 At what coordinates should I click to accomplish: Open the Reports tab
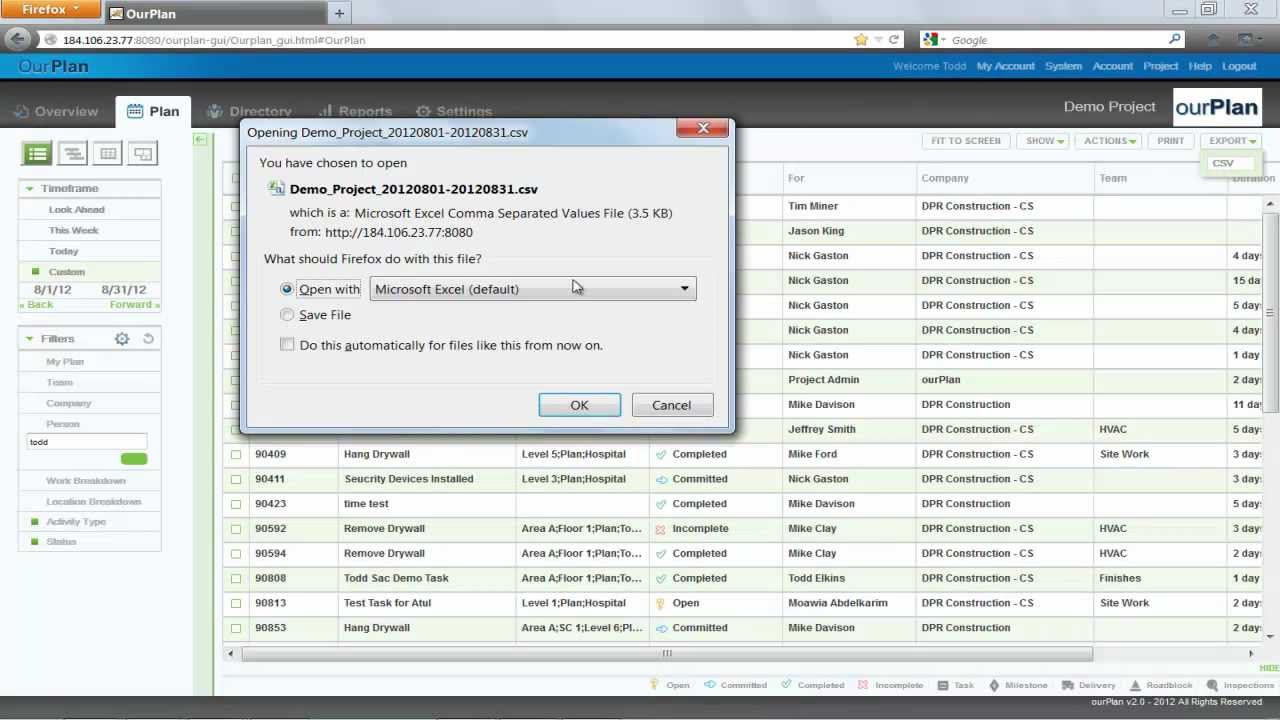355,111
